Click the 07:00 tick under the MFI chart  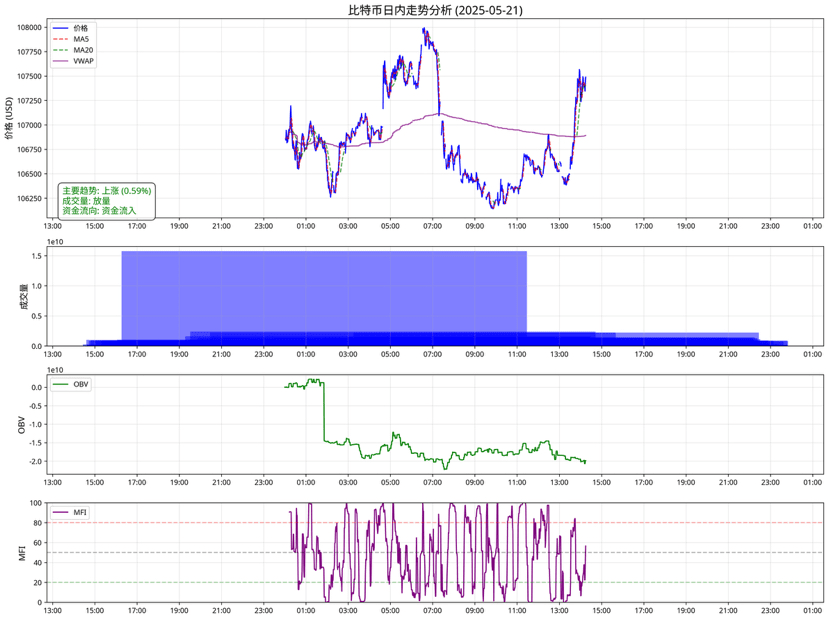click(433, 610)
